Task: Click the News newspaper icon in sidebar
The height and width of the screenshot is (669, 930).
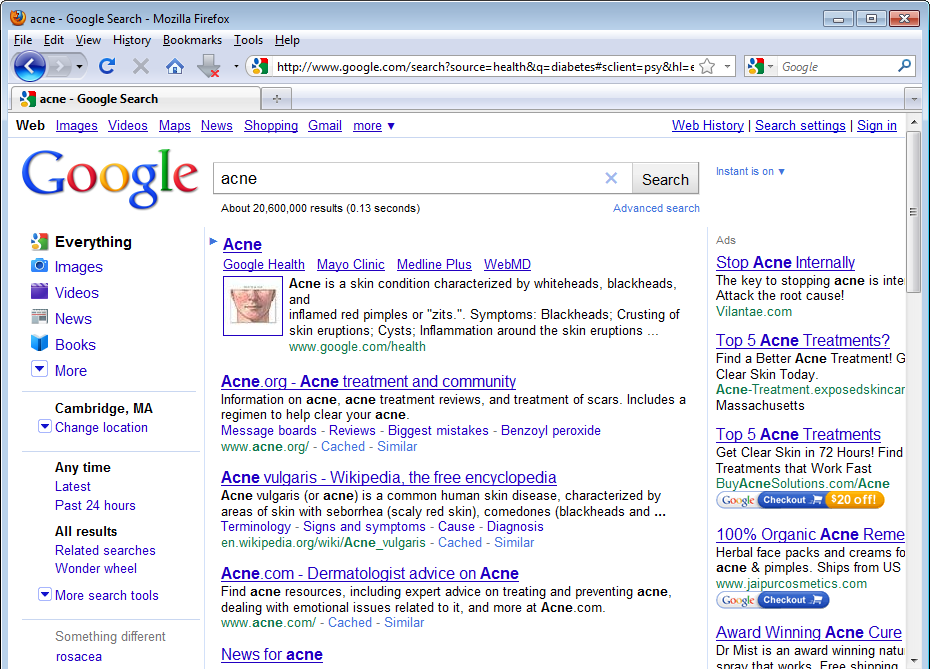Action: coord(39,317)
